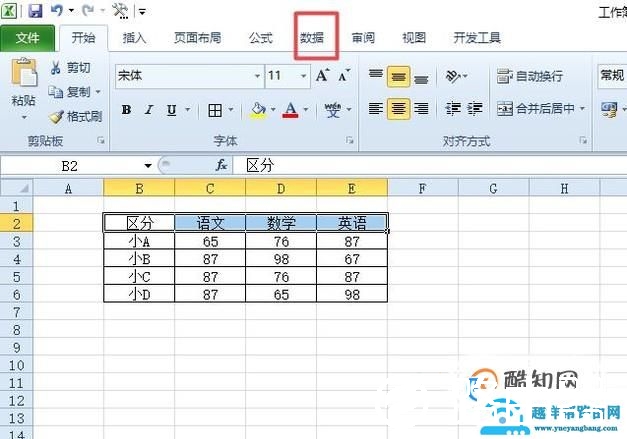627x439 pixels.
Task: Click inside the formula bar showing 区分
Action: tap(430, 166)
